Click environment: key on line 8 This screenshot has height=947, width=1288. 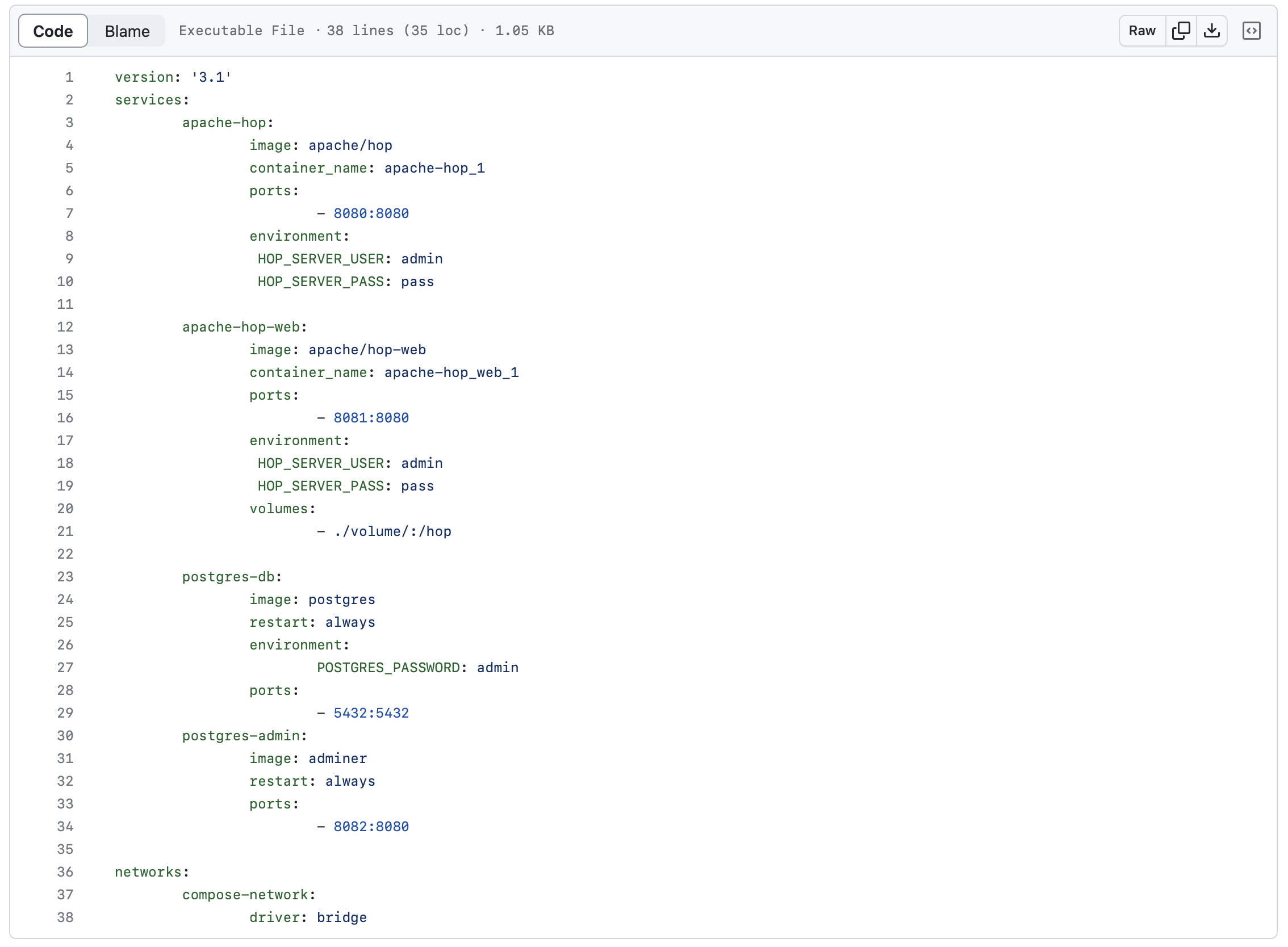(x=299, y=236)
